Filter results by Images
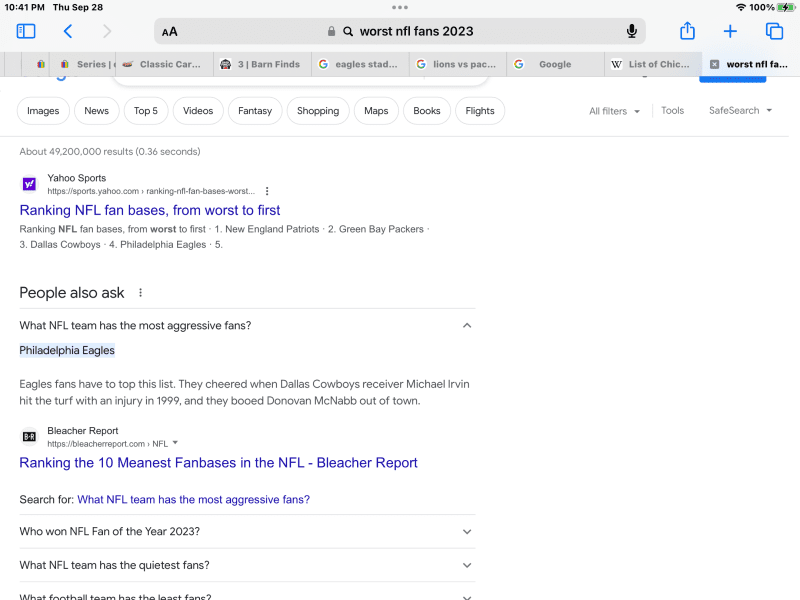Image resolution: width=800 pixels, height=600 pixels. pos(43,111)
